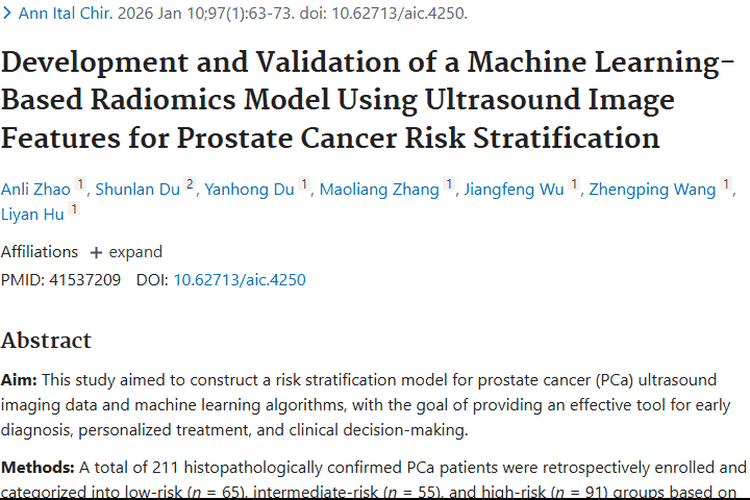Click the chevron before Ann Ital Chir.
The height and width of the screenshot is (500, 750).
(x=8, y=15)
